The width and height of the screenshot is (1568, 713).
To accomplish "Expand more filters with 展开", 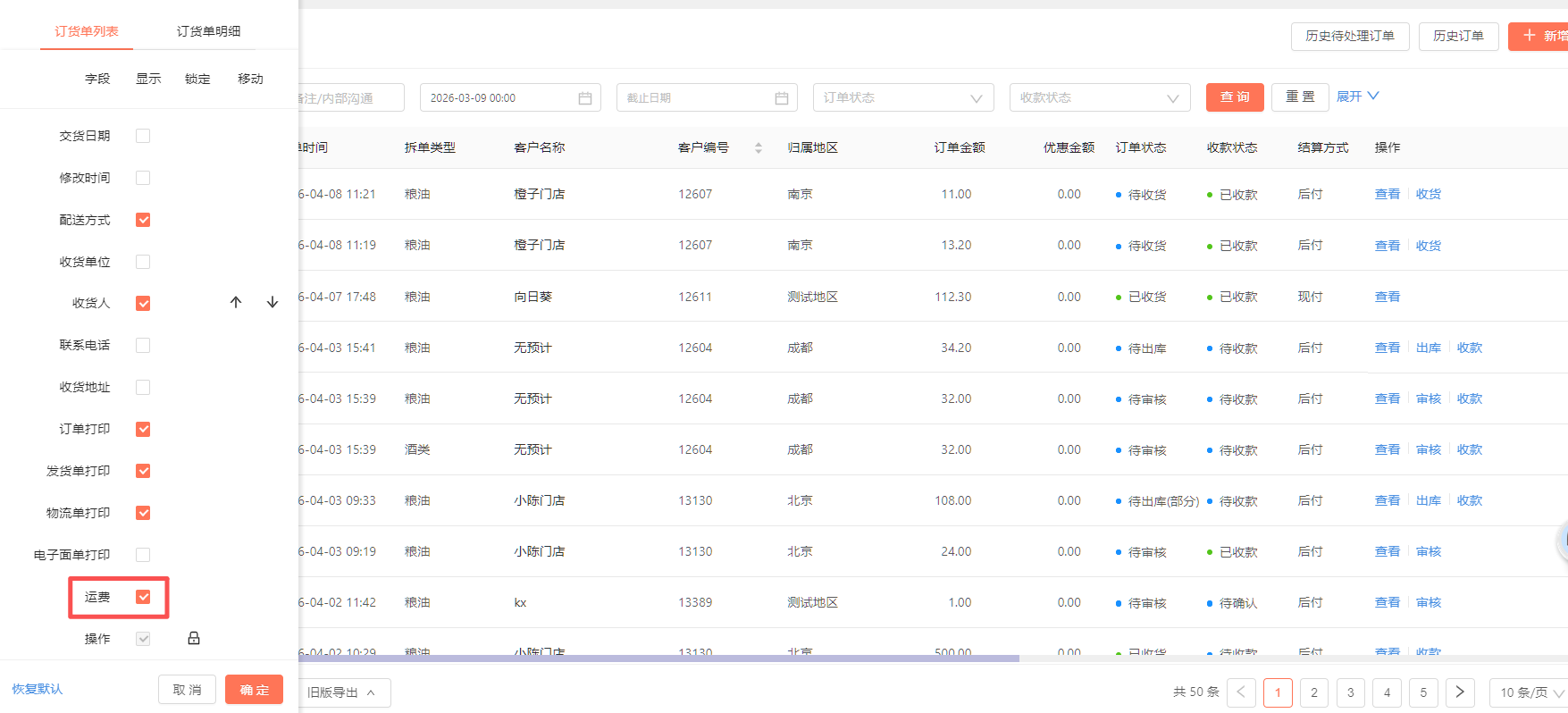I will (x=1357, y=96).
